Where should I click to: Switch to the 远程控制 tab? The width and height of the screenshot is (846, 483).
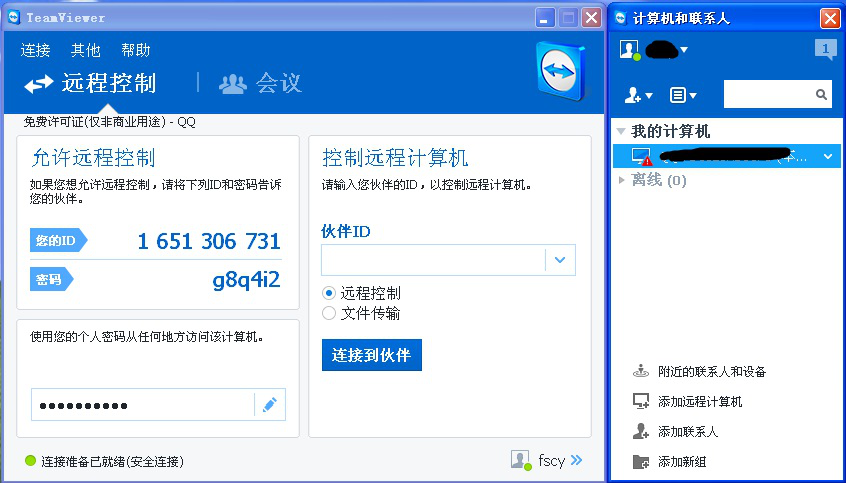91,83
